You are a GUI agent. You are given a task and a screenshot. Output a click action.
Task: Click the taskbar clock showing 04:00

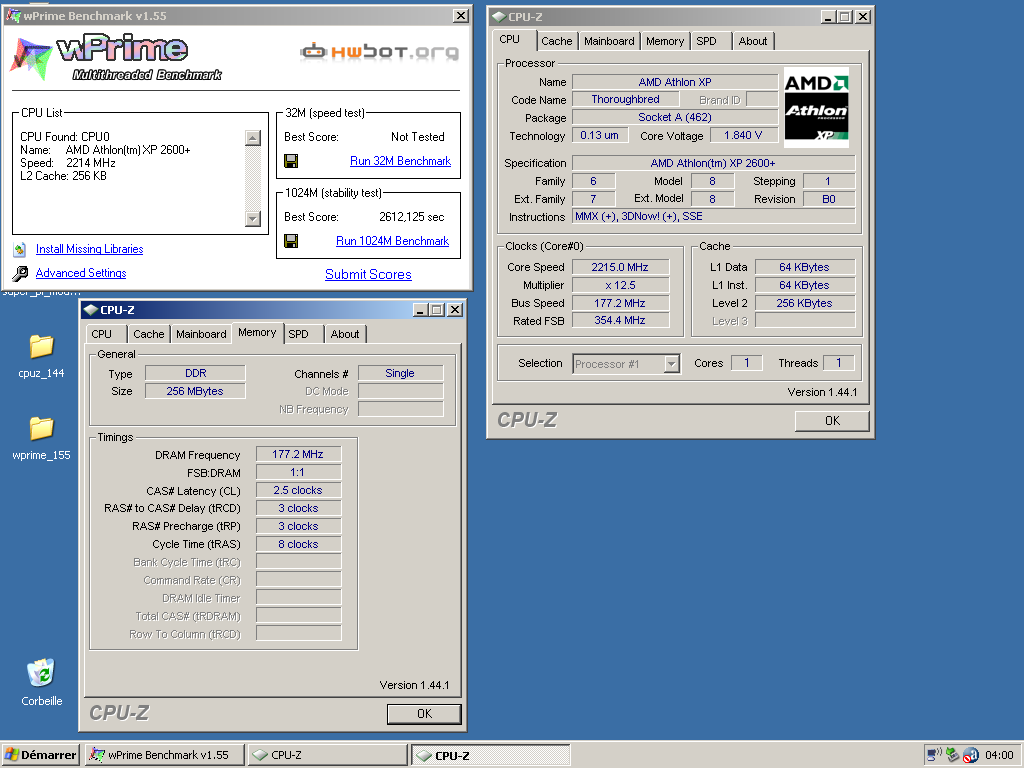pyautogui.click(x=999, y=755)
